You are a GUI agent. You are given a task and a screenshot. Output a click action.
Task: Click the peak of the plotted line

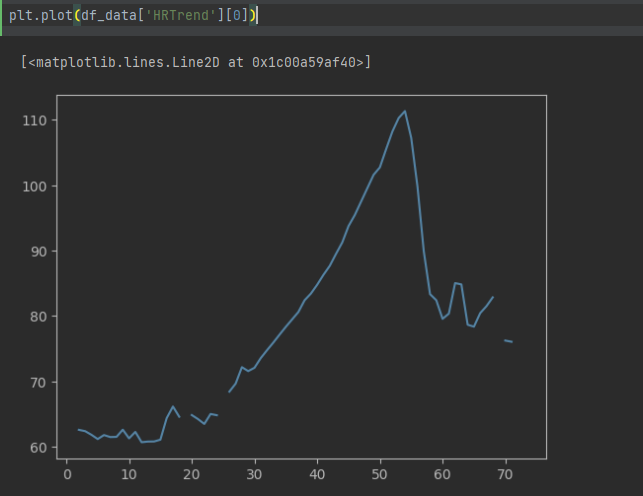pyautogui.click(x=405, y=111)
